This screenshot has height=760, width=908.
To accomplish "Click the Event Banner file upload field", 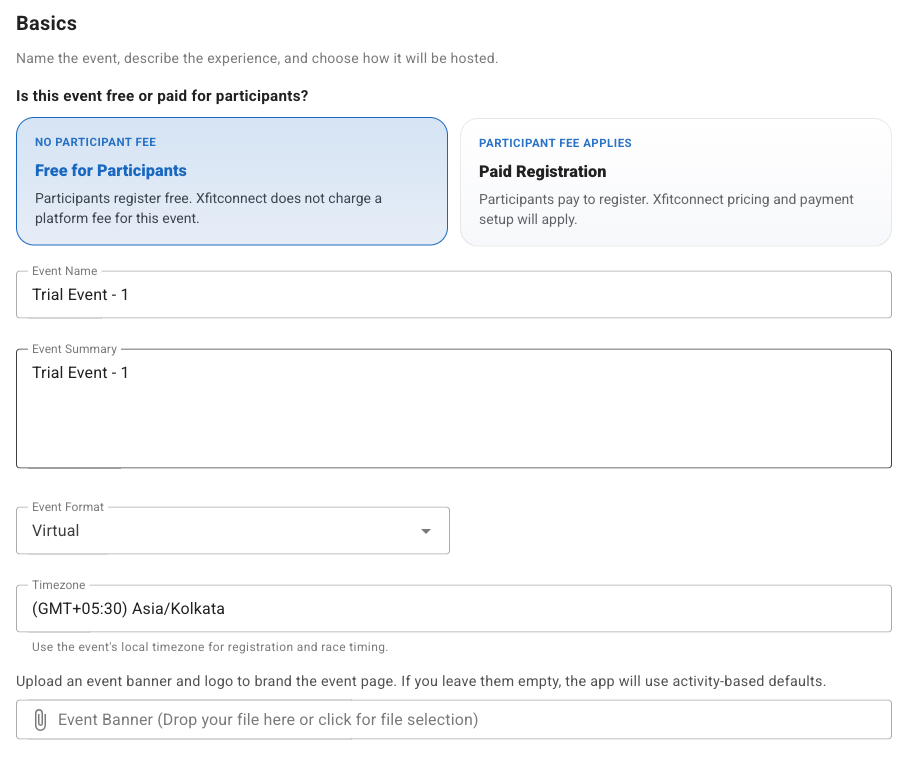I will (x=454, y=719).
